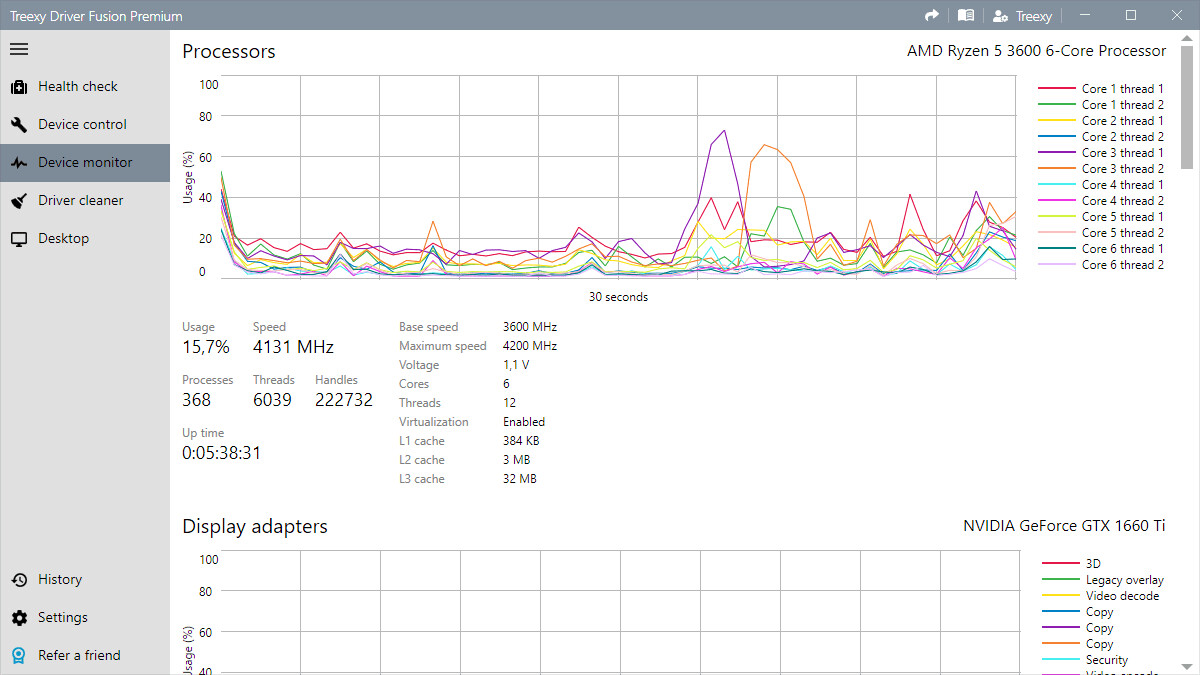
Task: Open the Desktop section
Action: (64, 238)
